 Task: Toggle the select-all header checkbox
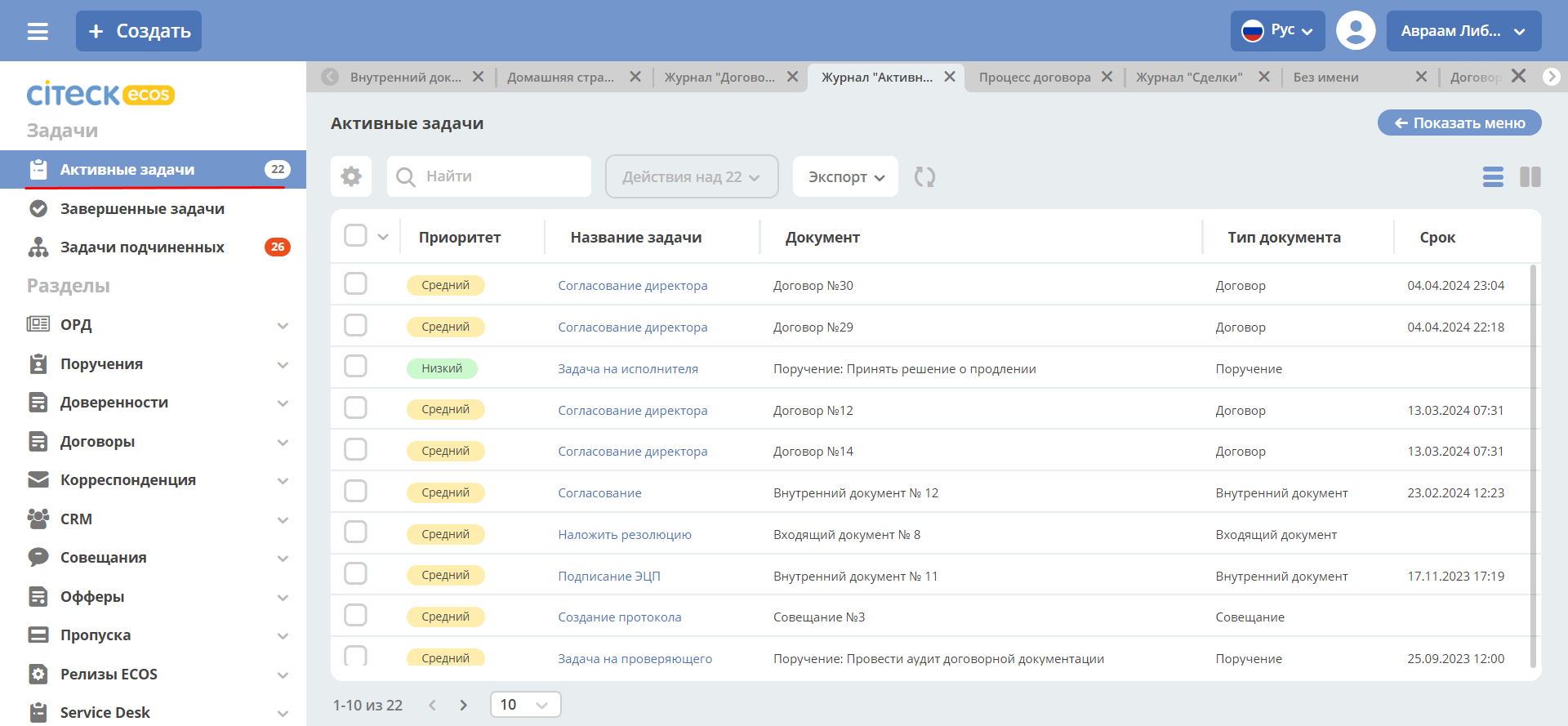(x=355, y=235)
